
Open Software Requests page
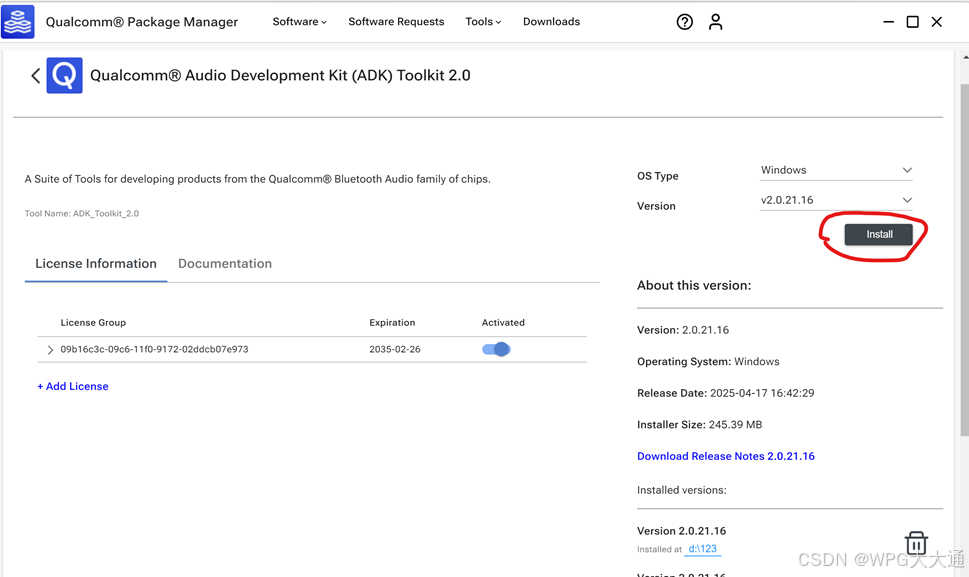click(x=396, y=22)
